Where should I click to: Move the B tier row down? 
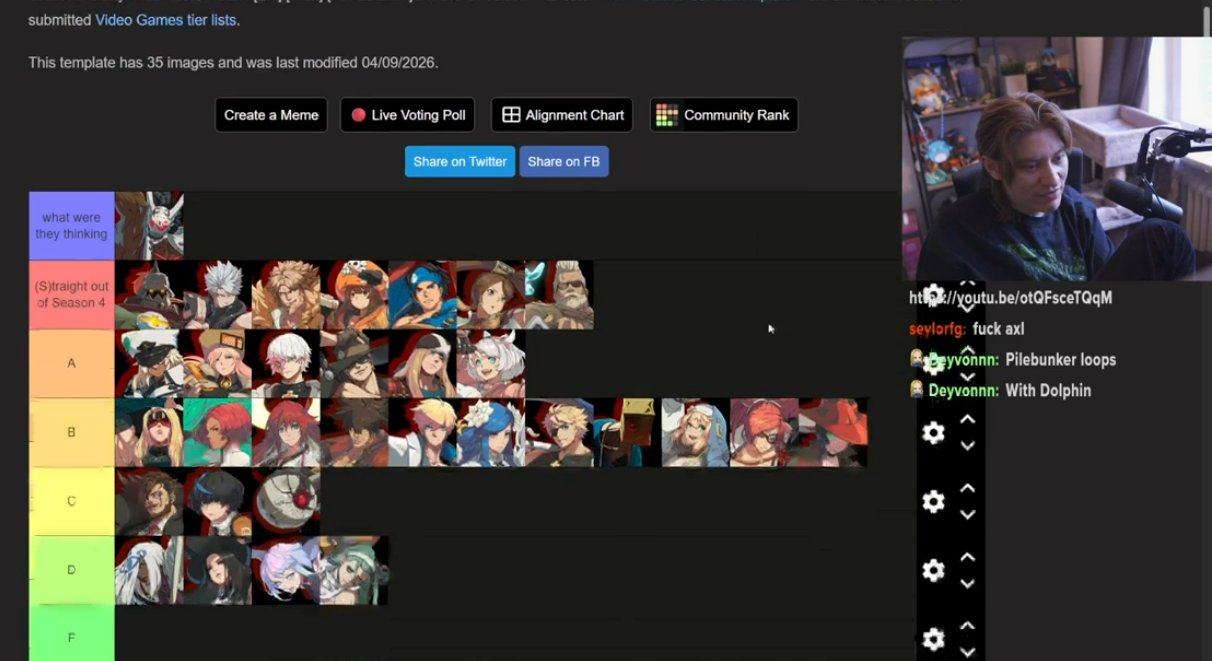point(967,446)
